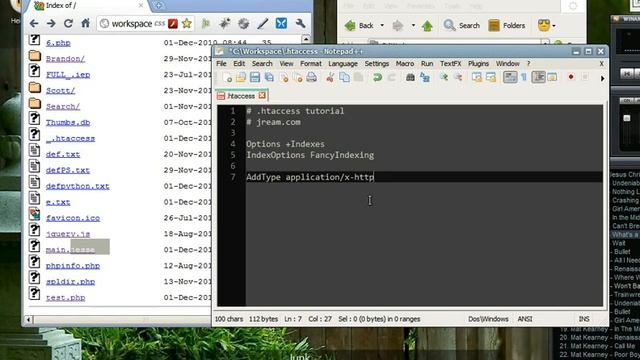Click the red Flash extension icon in address bar
The width and height of the screenshot is (640, 360).
173,24
